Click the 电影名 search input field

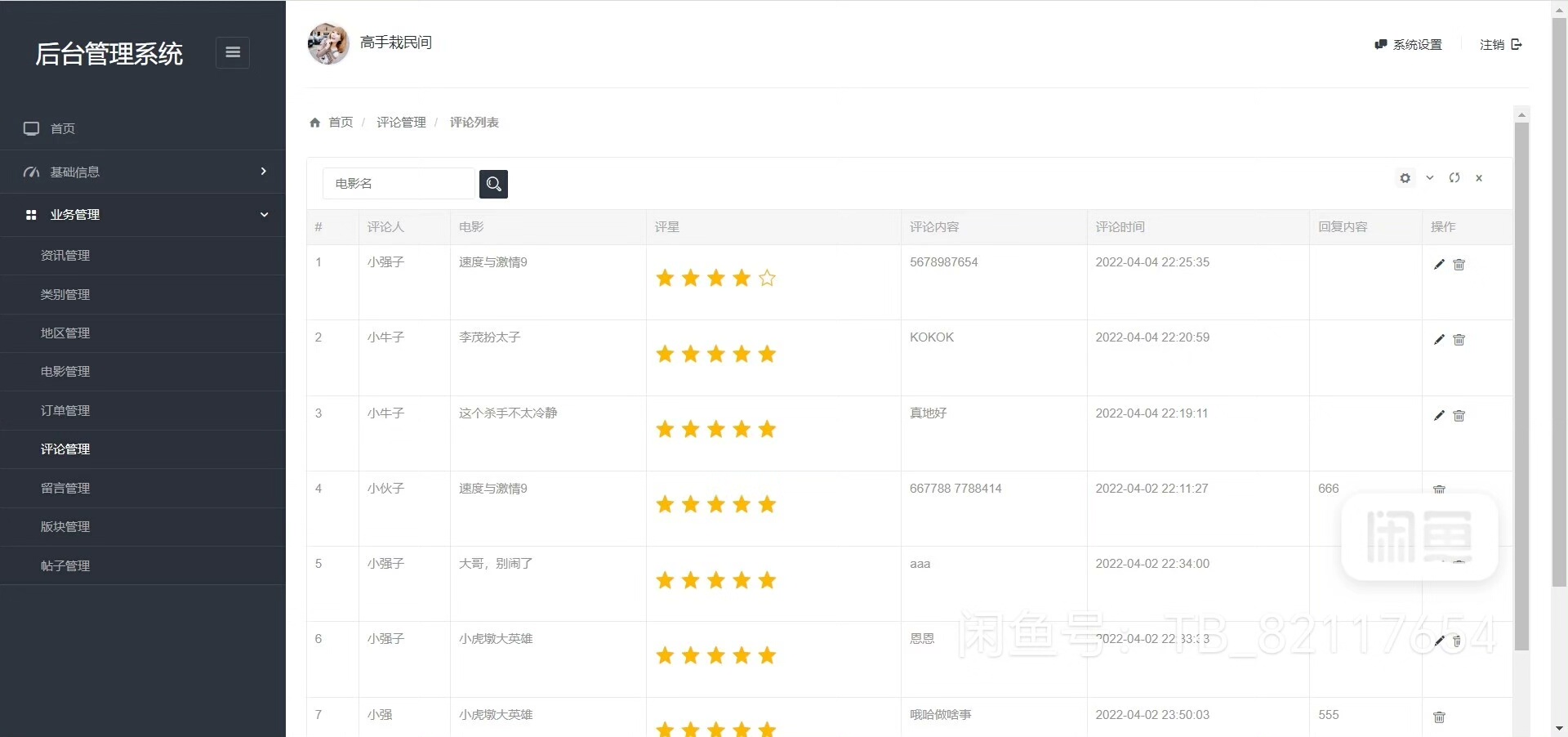[x=399, y=184]
